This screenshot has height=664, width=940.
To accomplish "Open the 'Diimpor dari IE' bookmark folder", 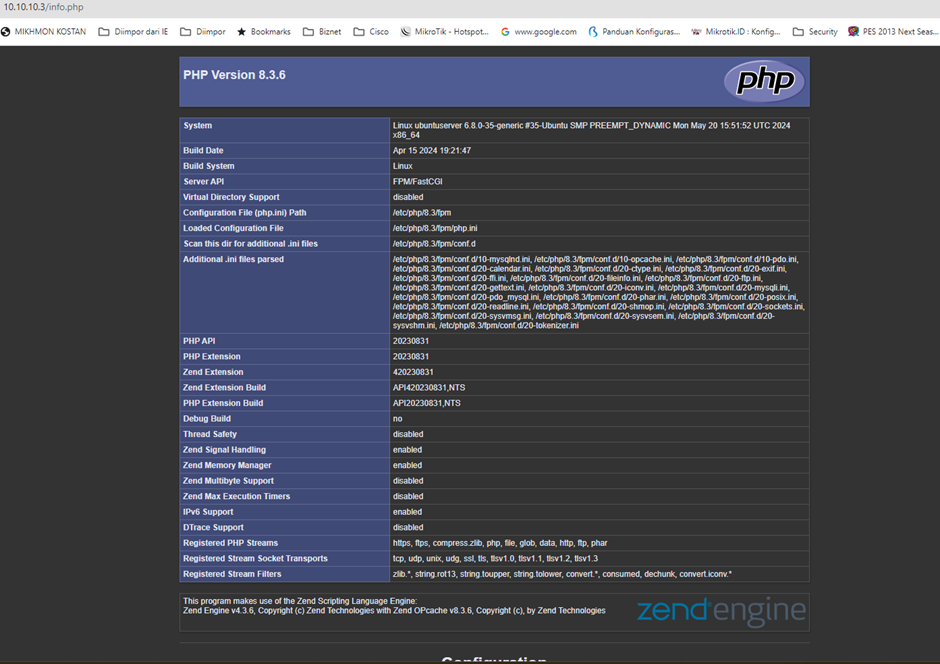I will pos(133,32).
